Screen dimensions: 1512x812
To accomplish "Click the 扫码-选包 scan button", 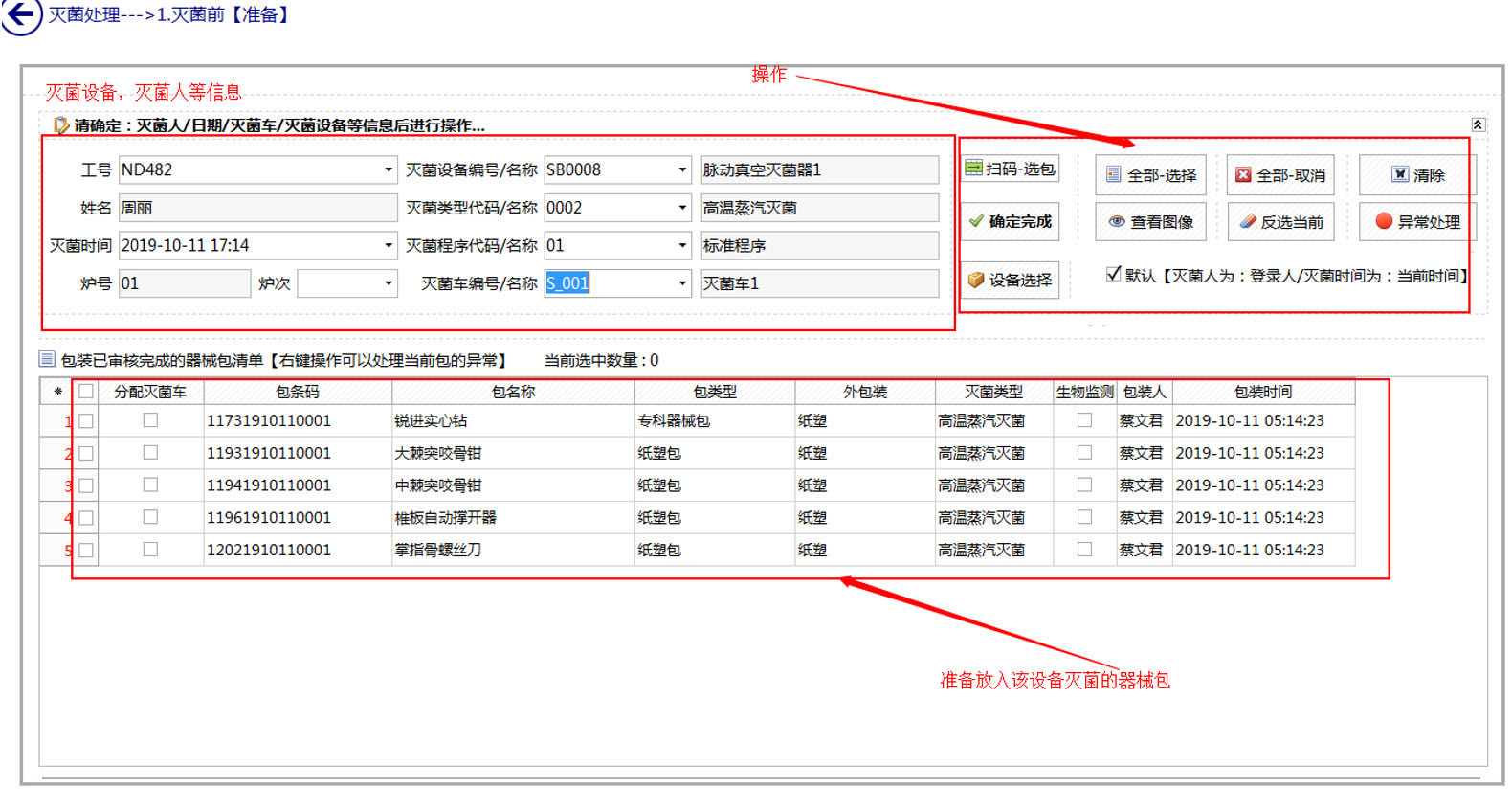I will [1010, 169].
